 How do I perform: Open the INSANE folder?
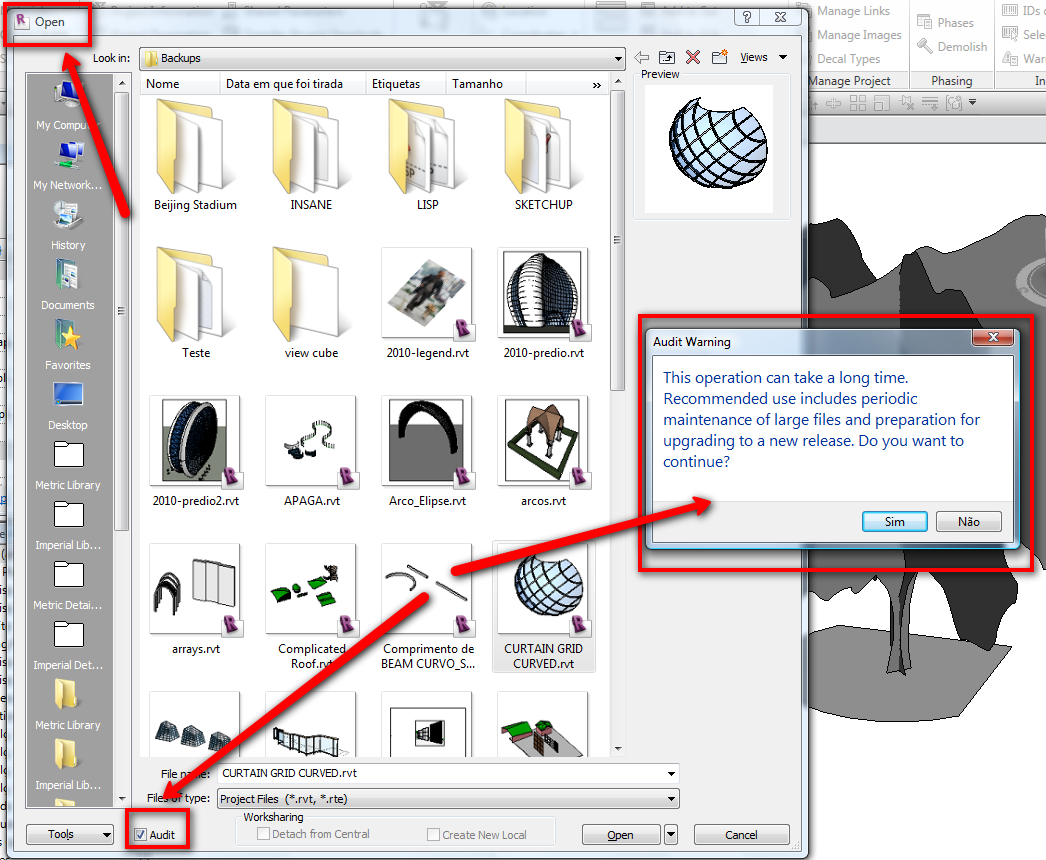click(x=311, y=155)
